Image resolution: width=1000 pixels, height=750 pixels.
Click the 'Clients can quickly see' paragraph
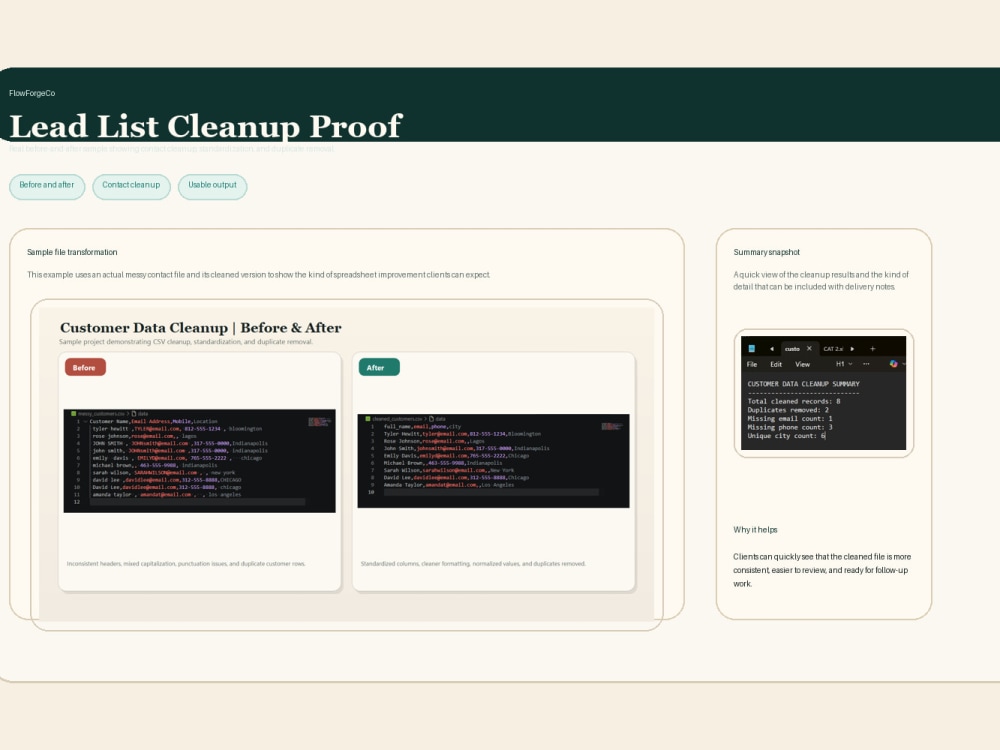(x=822, y=570)
